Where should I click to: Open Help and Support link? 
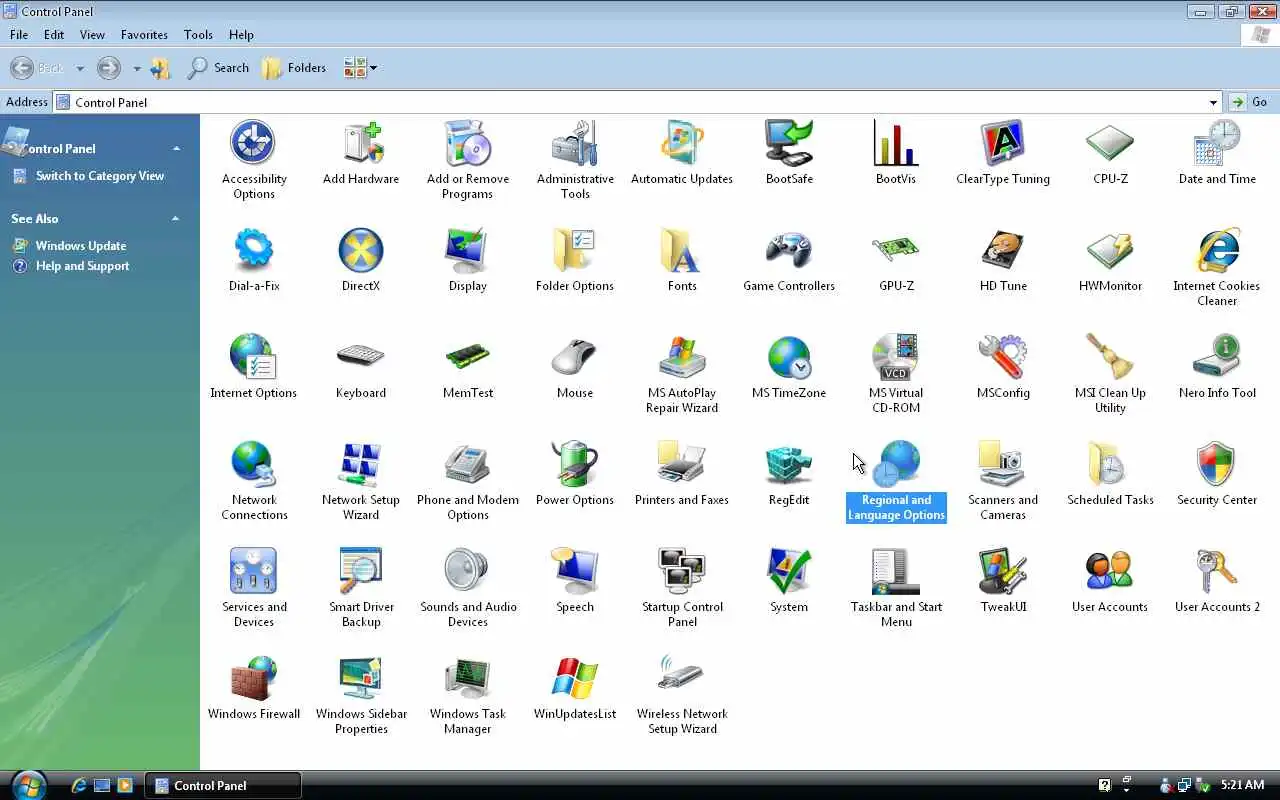click(x=82, y=266)
